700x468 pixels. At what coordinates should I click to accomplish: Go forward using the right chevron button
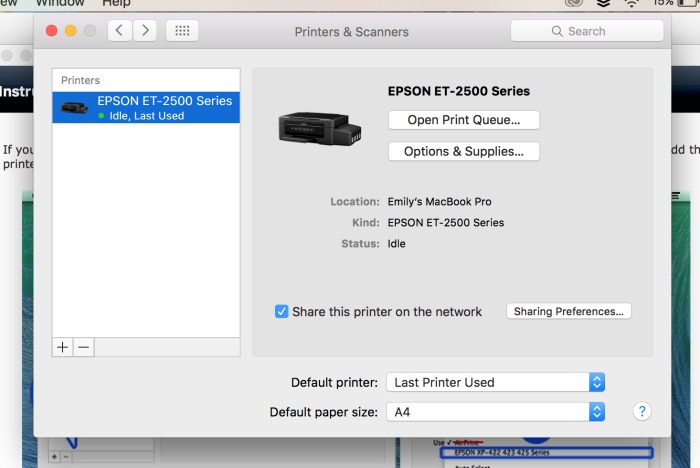coord(145,31)
